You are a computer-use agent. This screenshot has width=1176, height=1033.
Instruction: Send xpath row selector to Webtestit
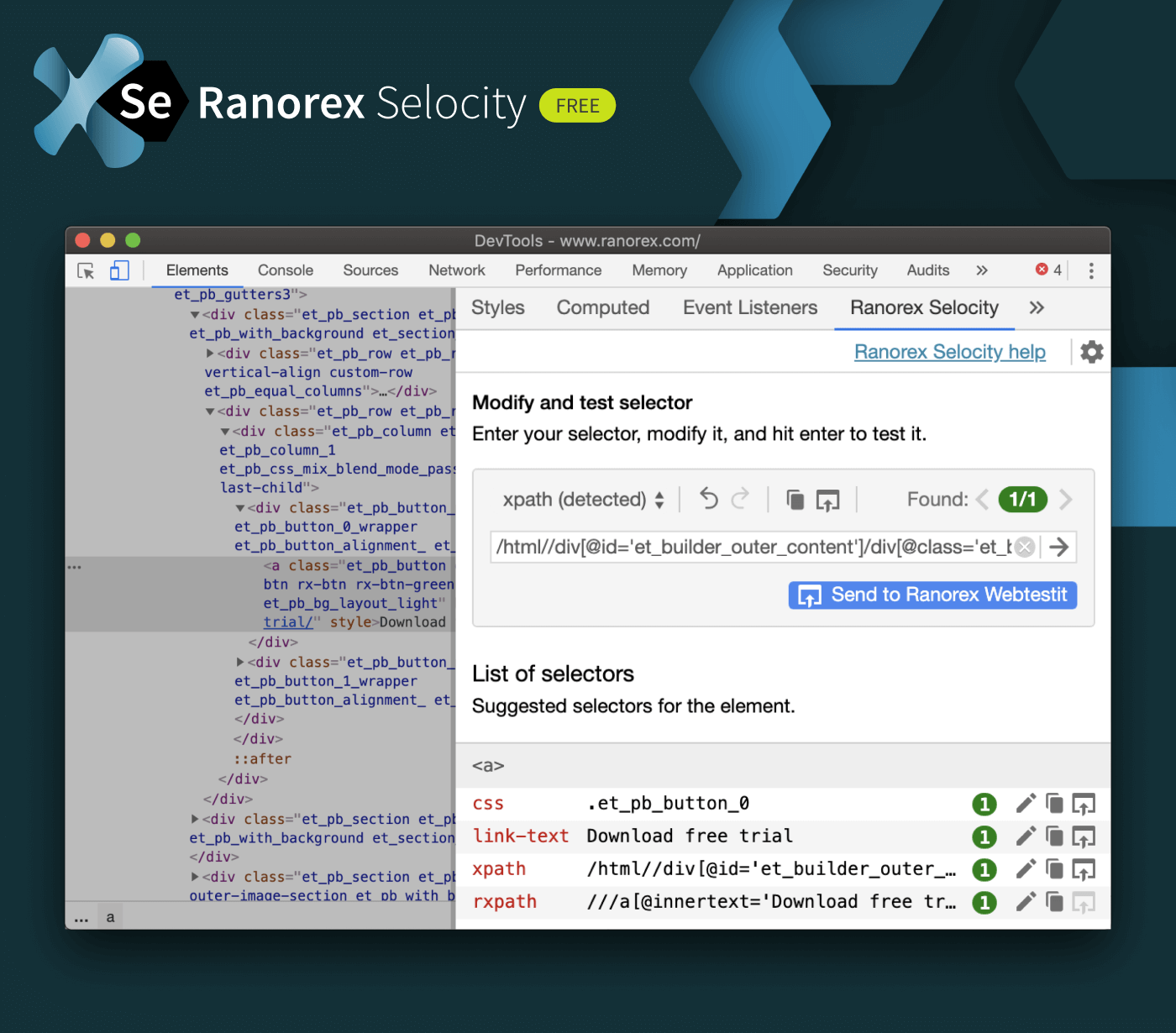click(1083, 869)
